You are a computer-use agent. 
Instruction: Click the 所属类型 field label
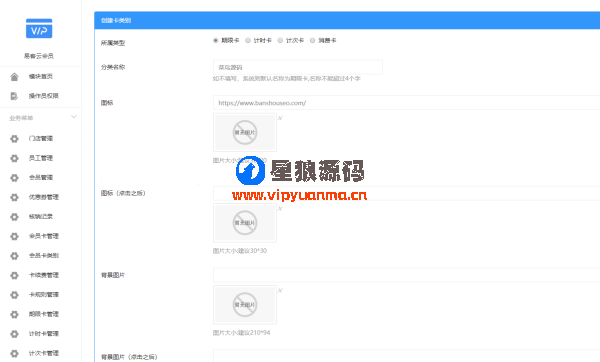113,43
